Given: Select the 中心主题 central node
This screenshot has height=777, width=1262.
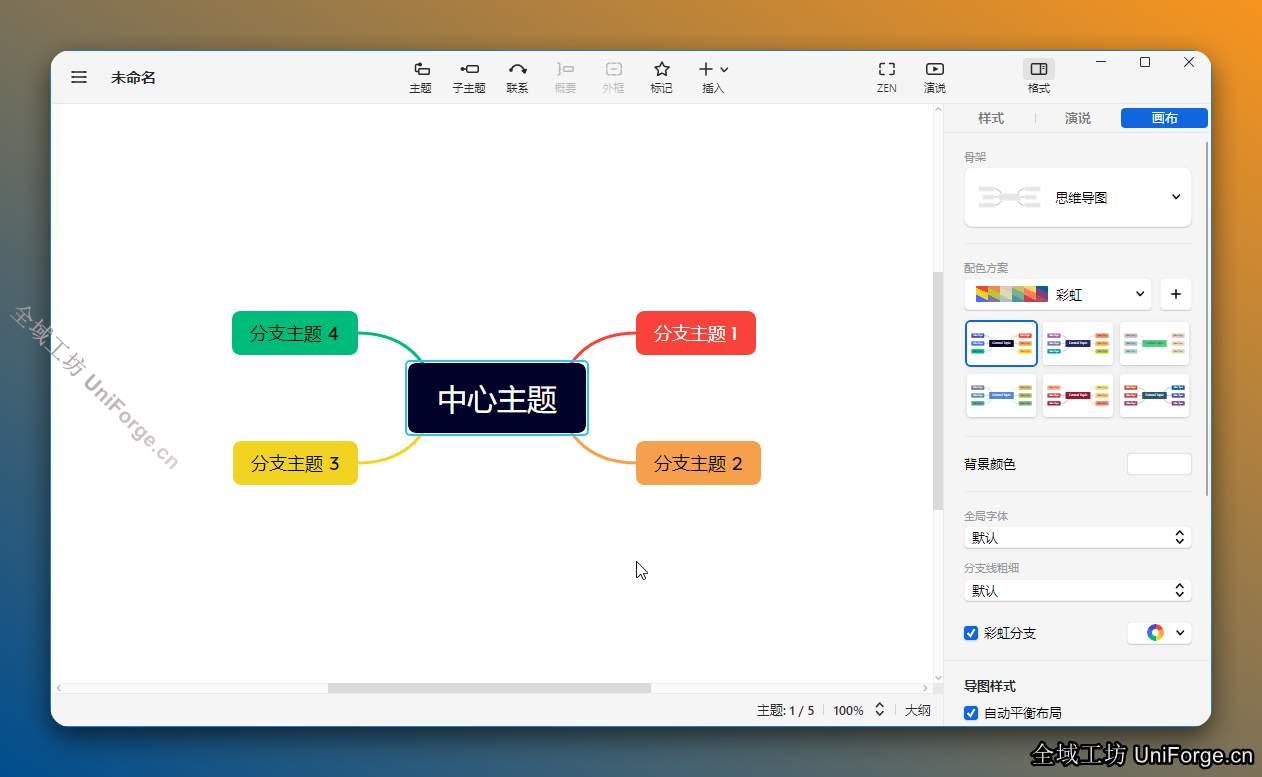Looking at the screenshot, I should pos(497,399).
